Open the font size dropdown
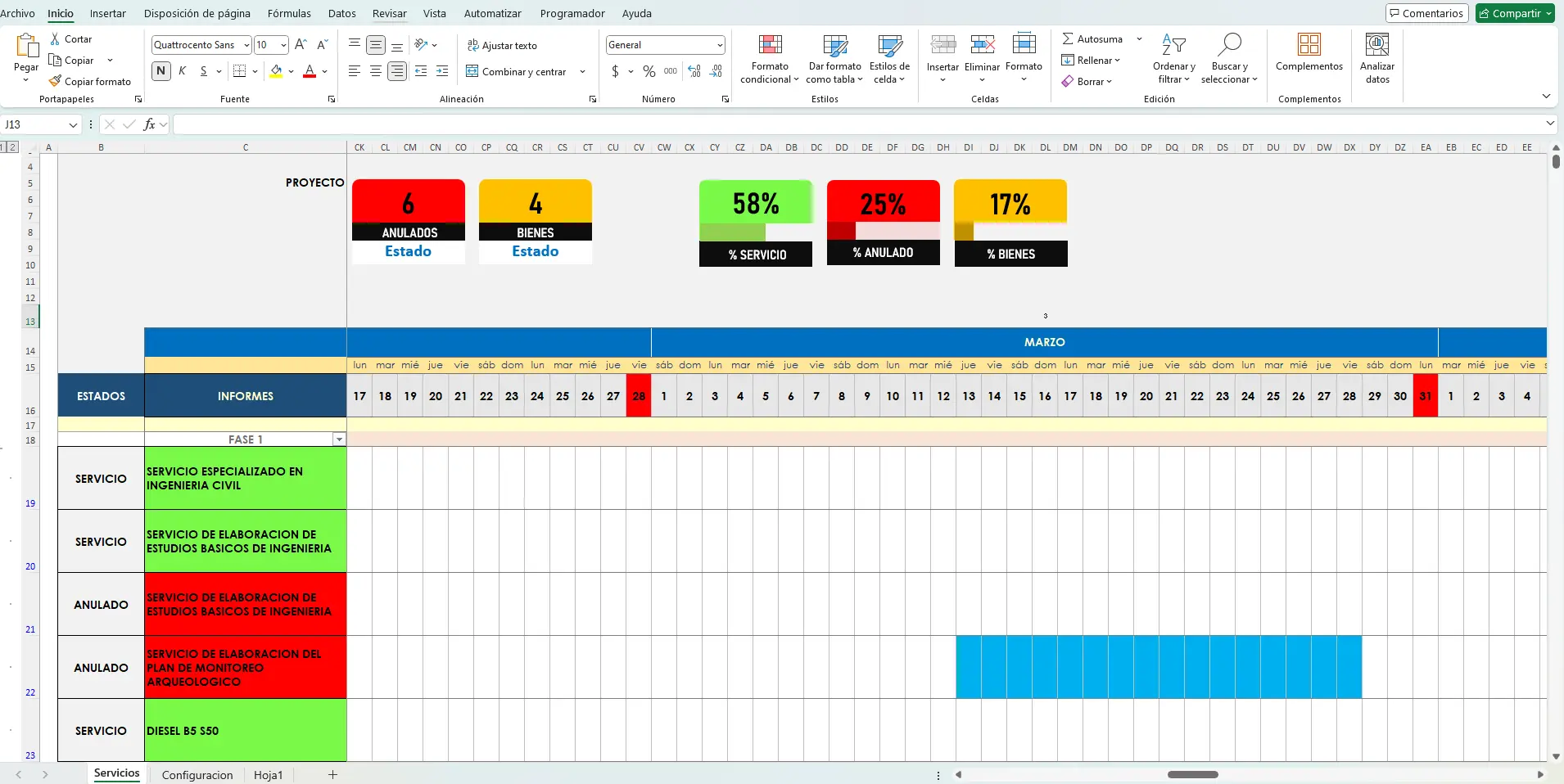The width and height of the screenshot is (1564, 784). [x=283, y=45]
